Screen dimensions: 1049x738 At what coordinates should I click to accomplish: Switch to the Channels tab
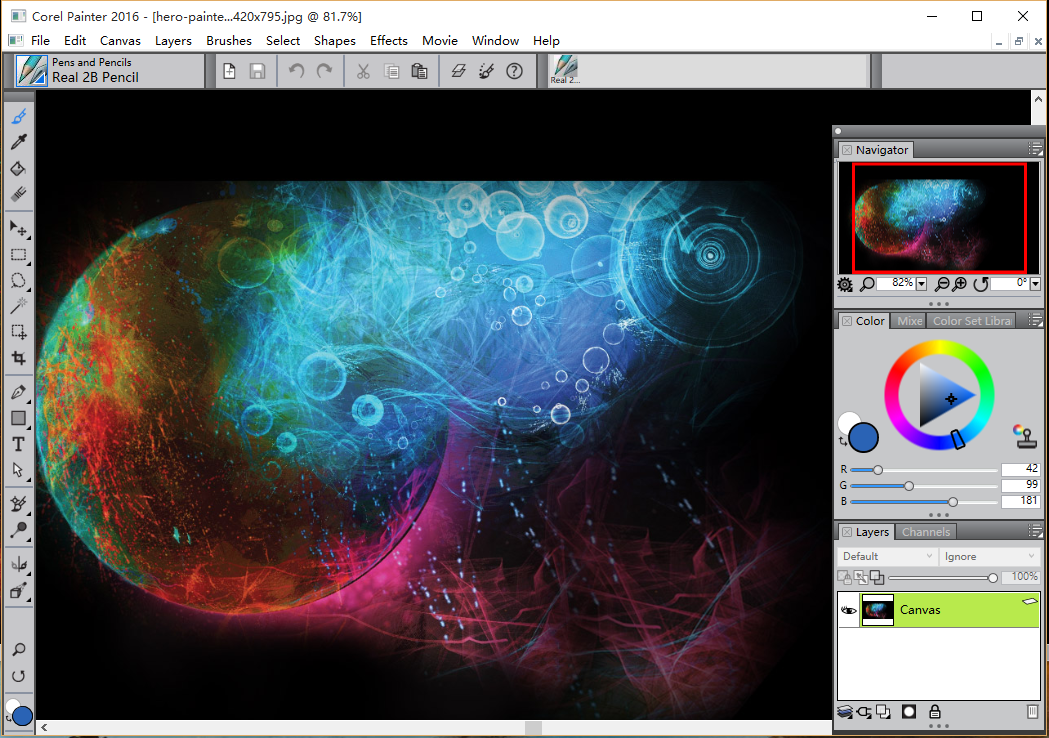point(925,532)
